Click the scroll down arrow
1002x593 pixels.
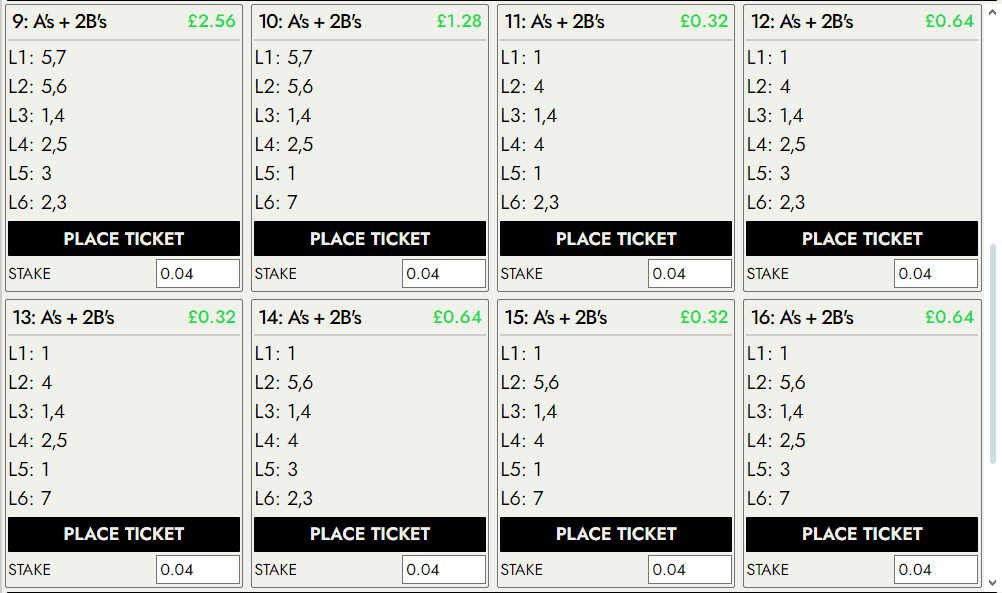(992, 582)
